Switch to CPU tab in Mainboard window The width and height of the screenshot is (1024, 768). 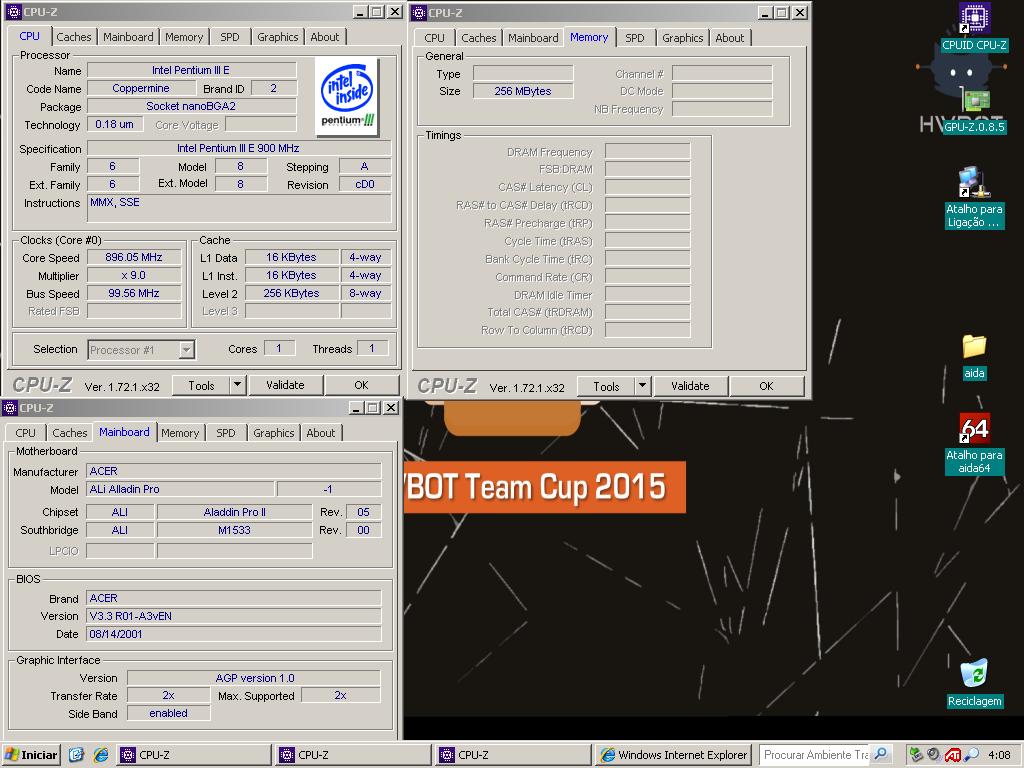[x=25, y=432]
